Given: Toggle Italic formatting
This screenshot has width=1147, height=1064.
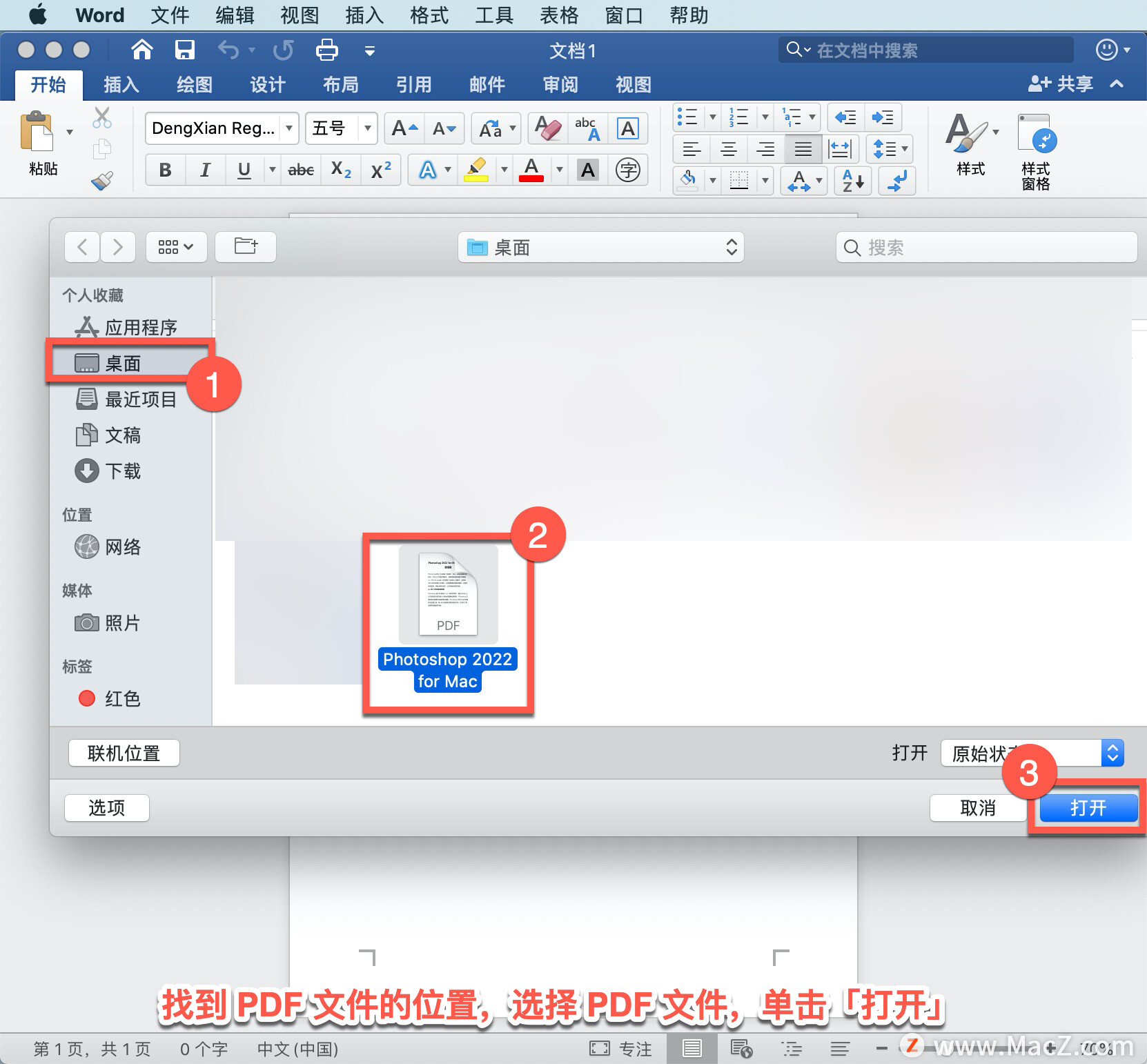Looking at the screenshot, I should (x=205, y=170).
